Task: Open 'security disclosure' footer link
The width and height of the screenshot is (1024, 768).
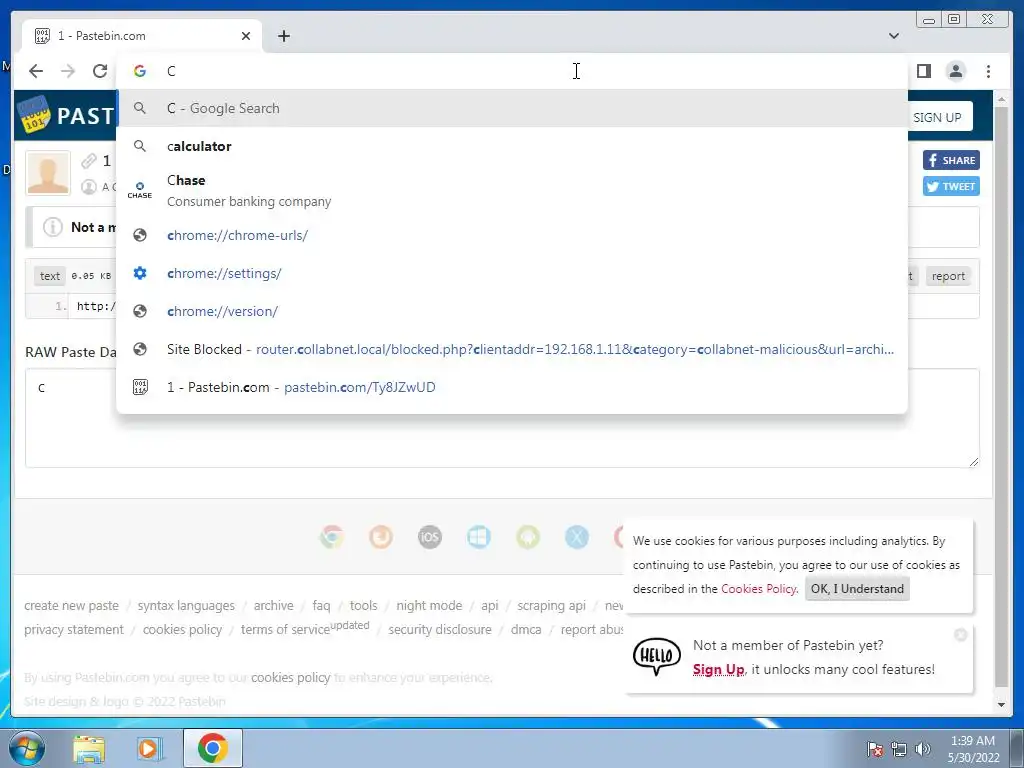Action: [x=440, y=630]
